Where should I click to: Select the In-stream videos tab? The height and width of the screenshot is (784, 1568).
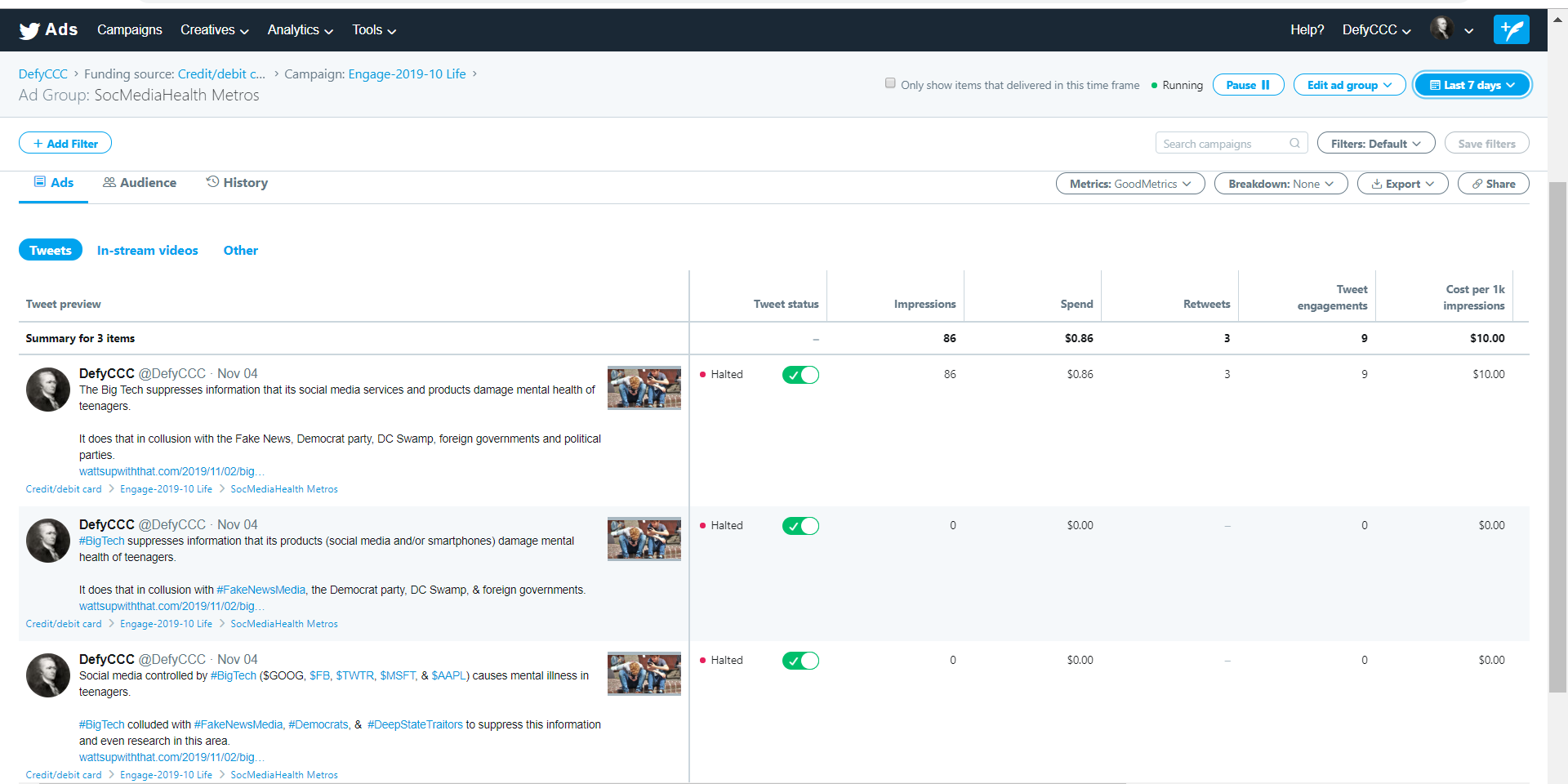point(148,250)
